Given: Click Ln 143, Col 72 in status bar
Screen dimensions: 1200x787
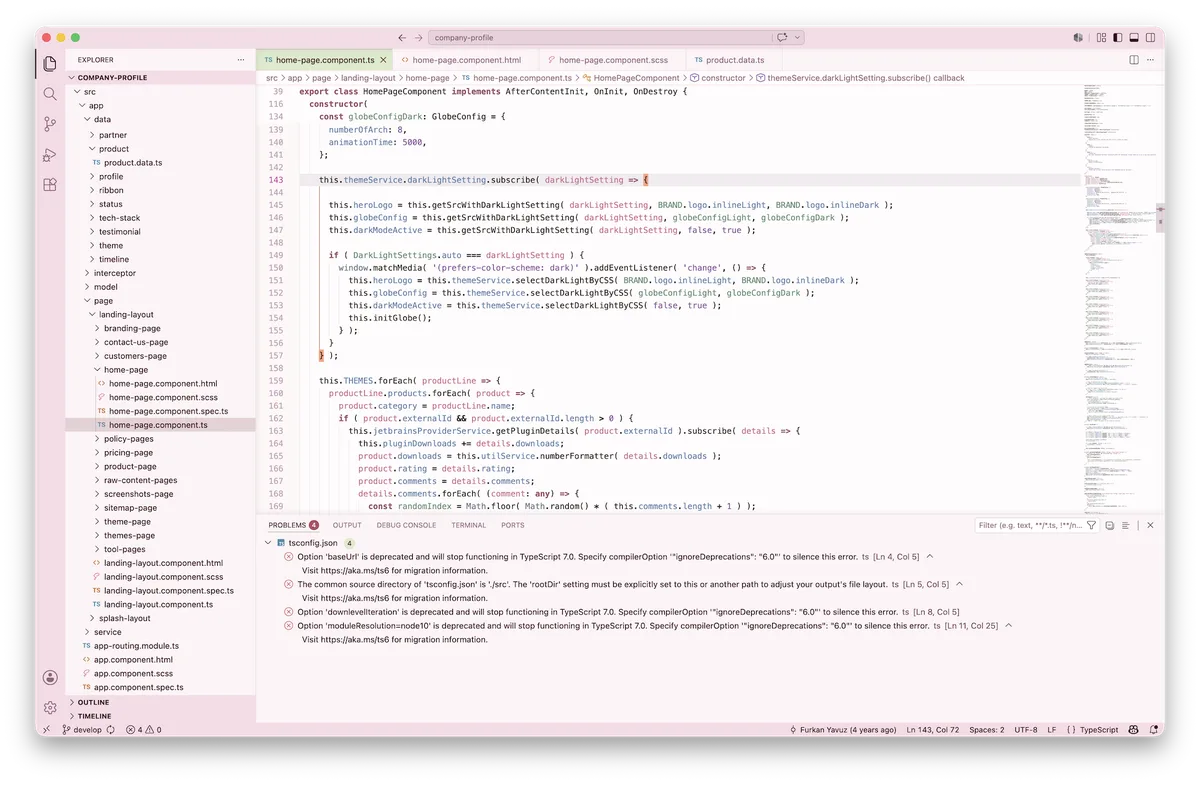Looking at the screenshot, I should point(933,730).
